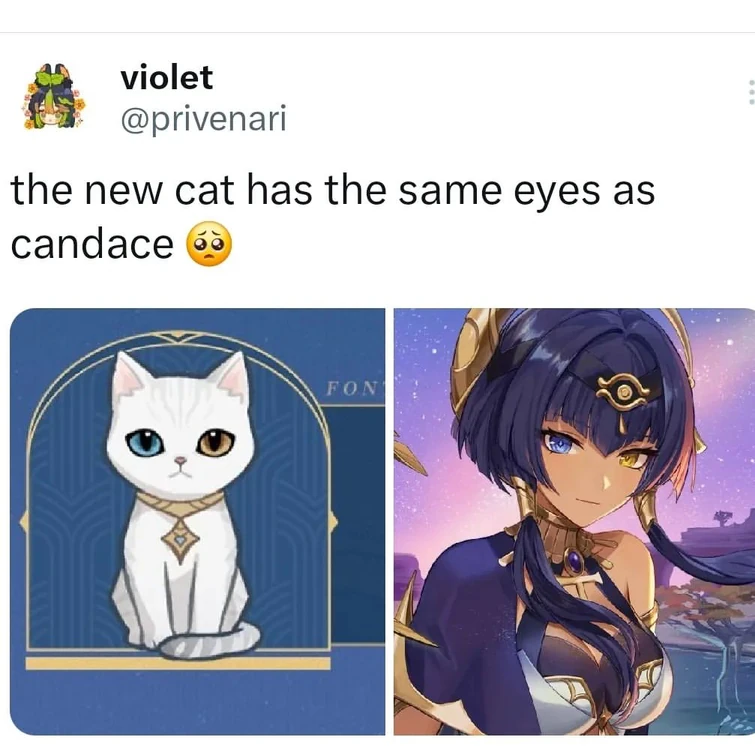Click Candace's blue eye

[561, 443]
